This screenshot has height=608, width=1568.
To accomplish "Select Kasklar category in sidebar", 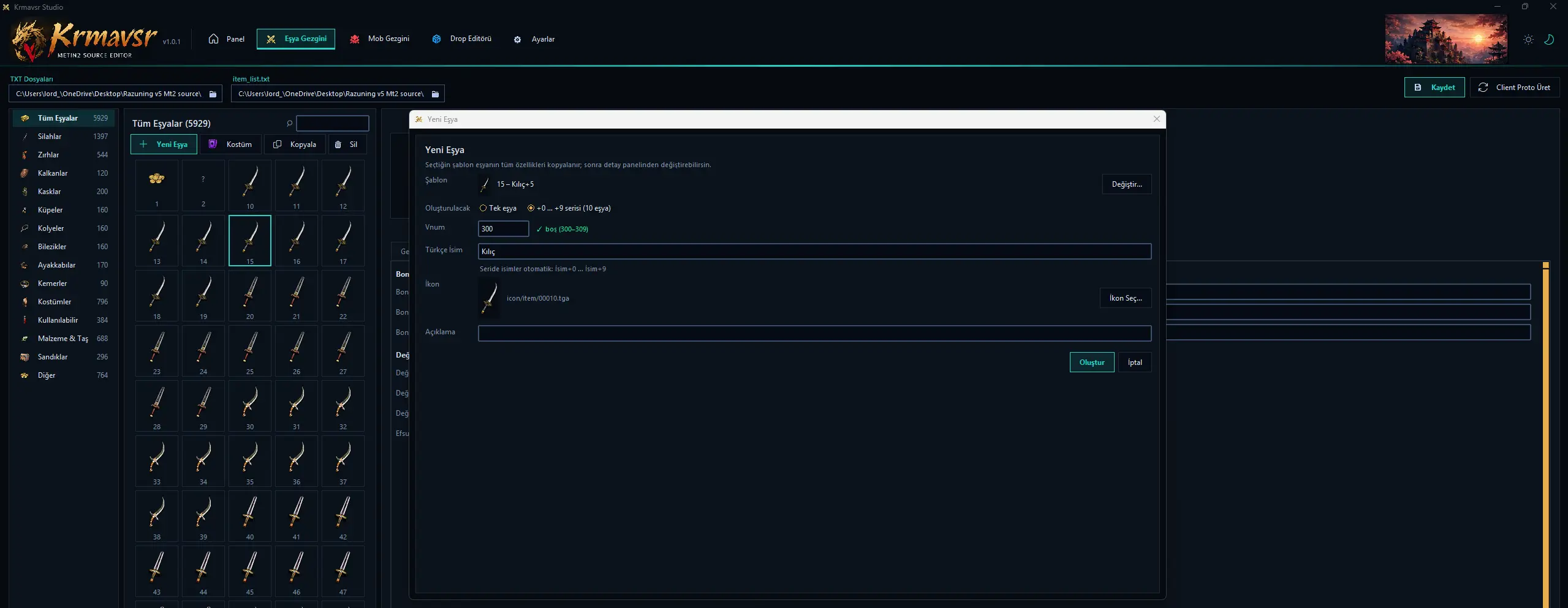I will [64, 192].
